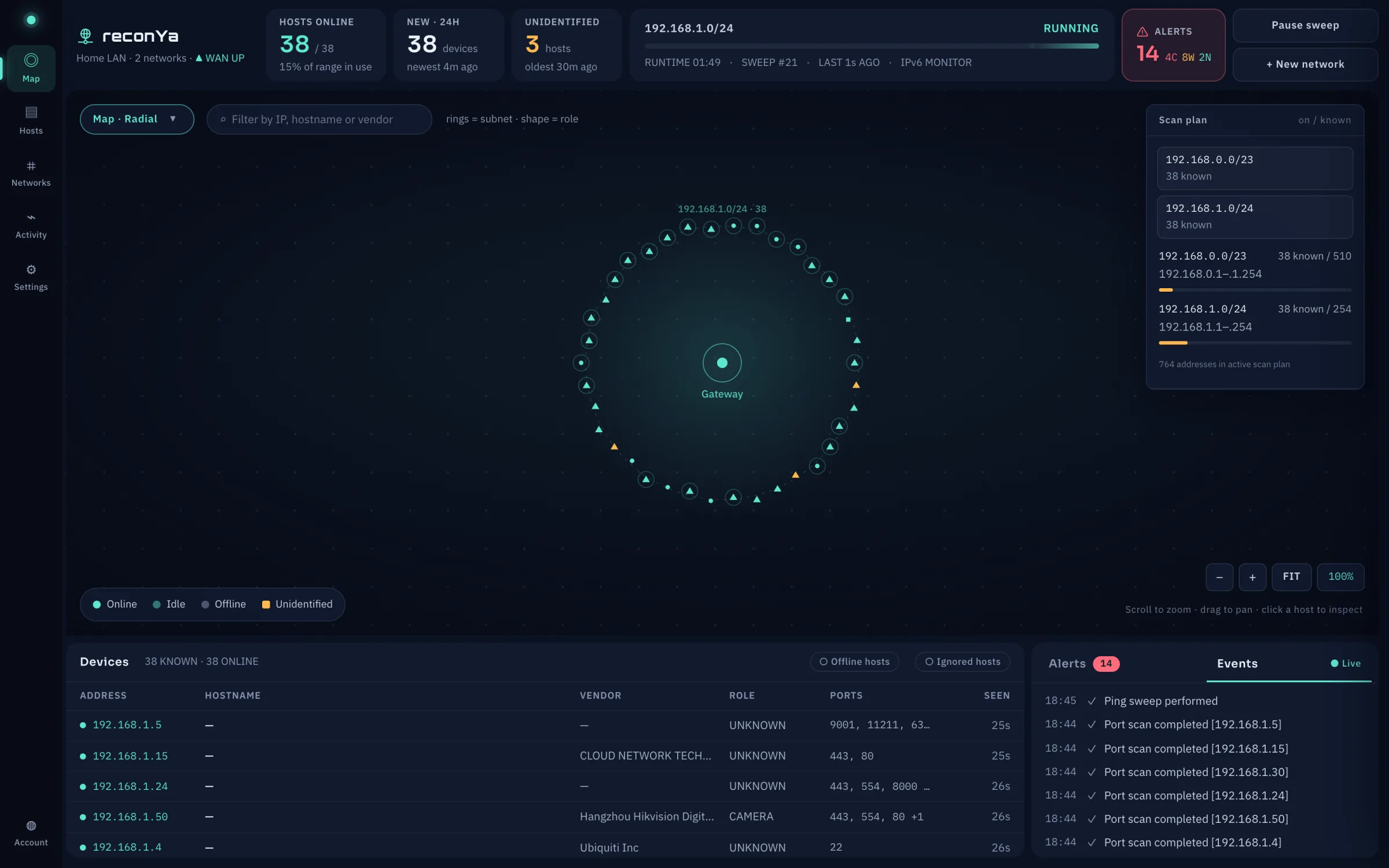Focus the Filter by IP, hostname or vendor field
Screen dimensions: 1389x868
pyautogui.click(x=319, y=119)
